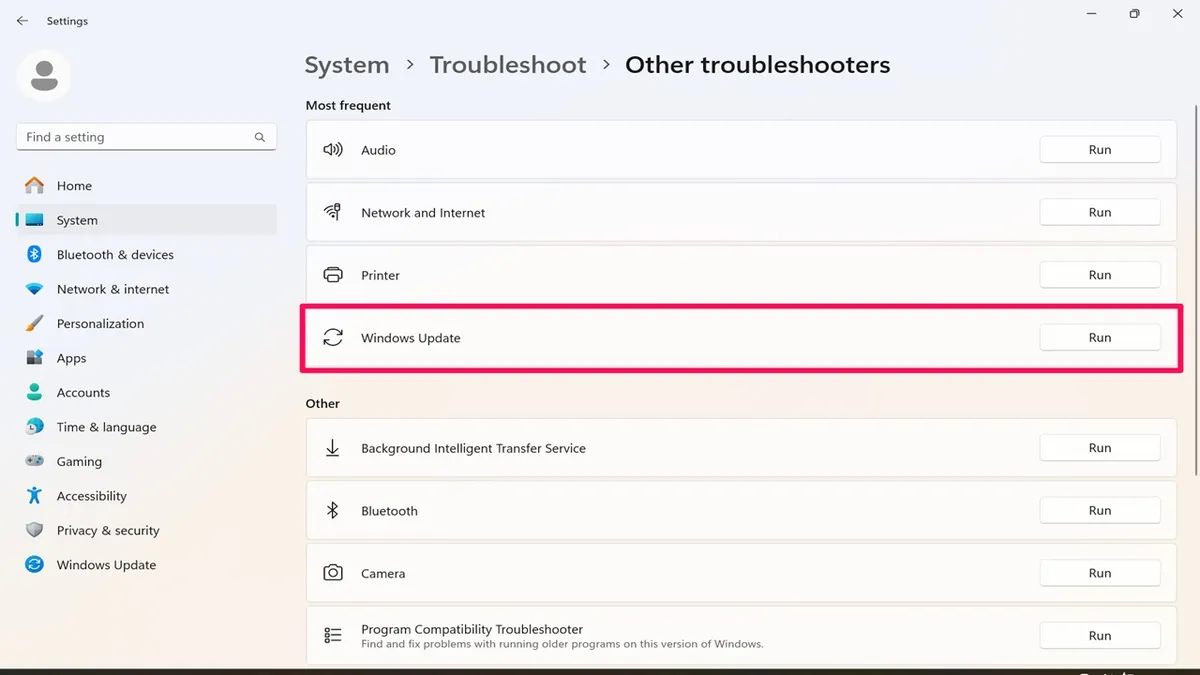Click the Windows Update refresh arrows icon
This screenshot has height=675, width=1200.
pyautogui.click(x=333, y=338)
